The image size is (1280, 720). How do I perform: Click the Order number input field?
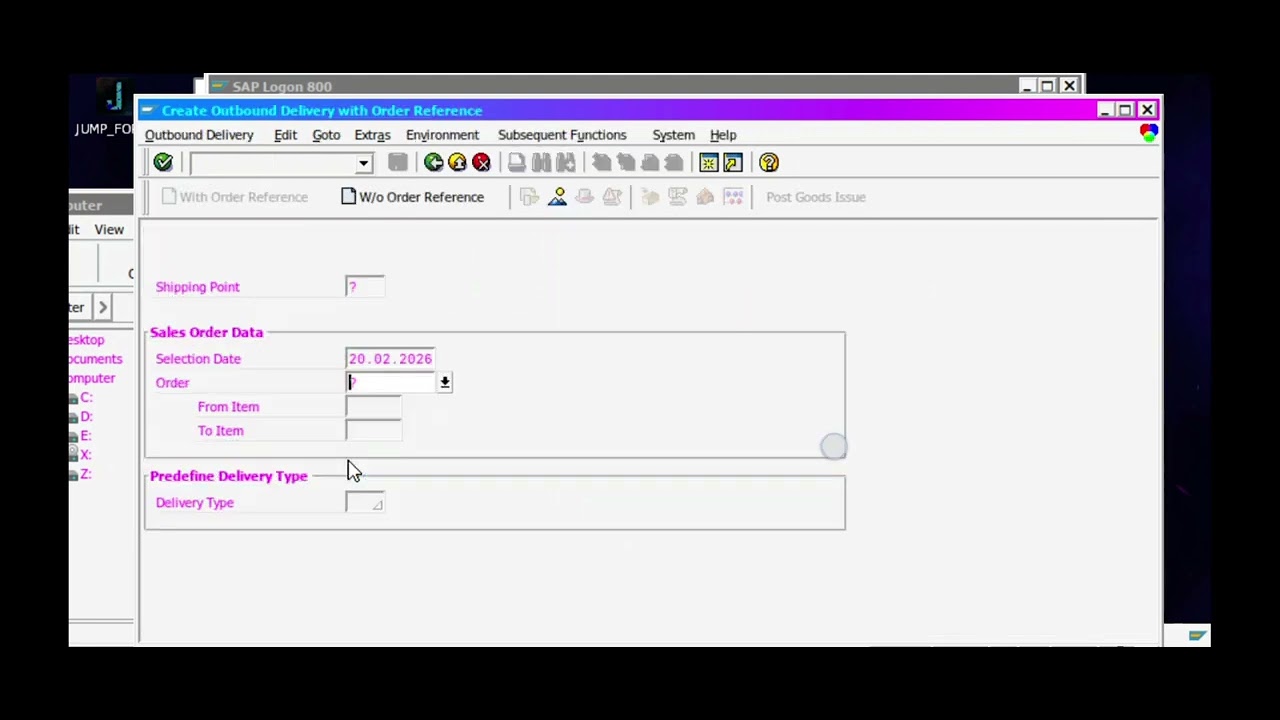click(x=391, y=383)
